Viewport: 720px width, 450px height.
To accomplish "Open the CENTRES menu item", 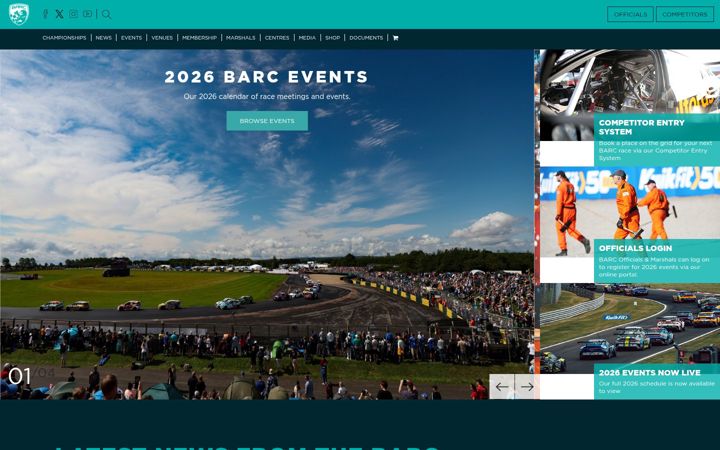I will [277, 38].
